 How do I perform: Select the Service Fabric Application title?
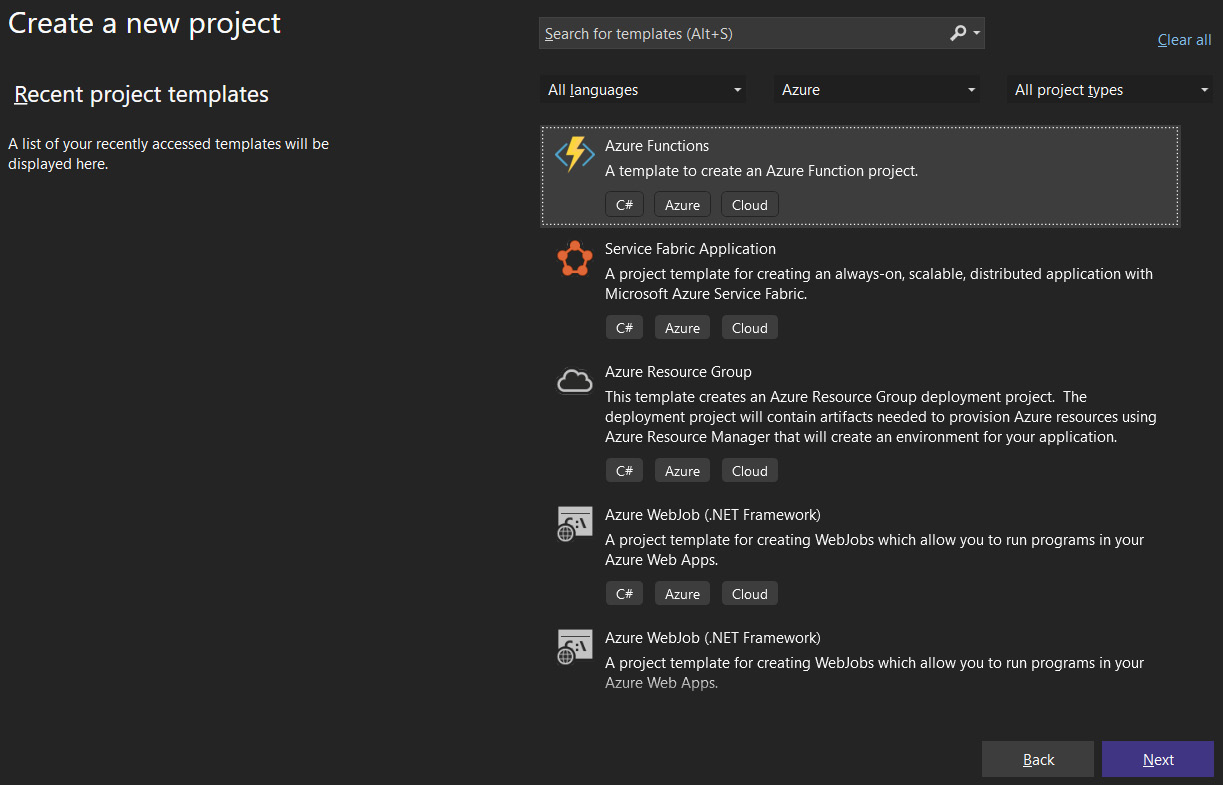coord(690,249)
